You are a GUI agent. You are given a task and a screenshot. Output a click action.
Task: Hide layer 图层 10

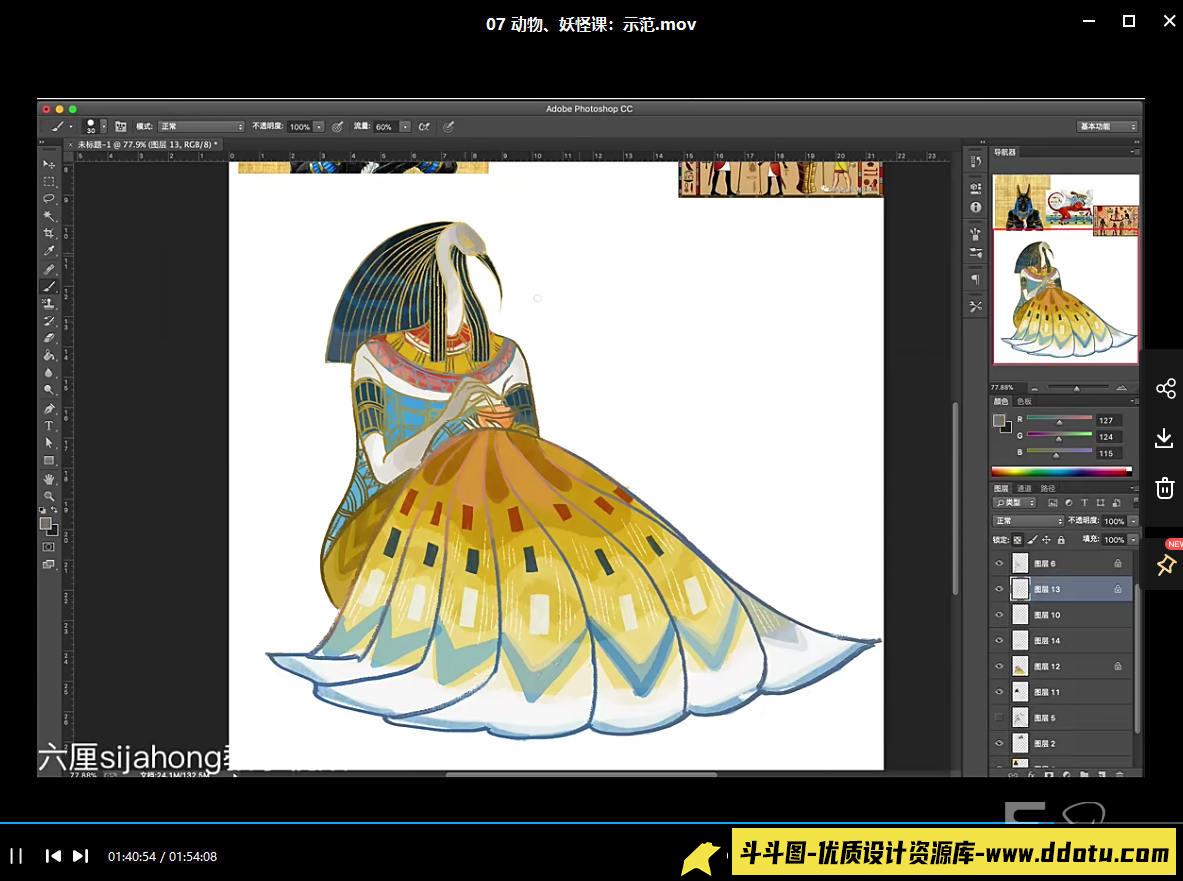[x=999, y=615]
